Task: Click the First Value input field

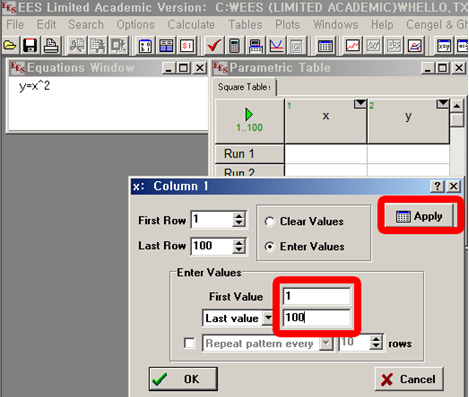Action: click(x=317, y=296)
